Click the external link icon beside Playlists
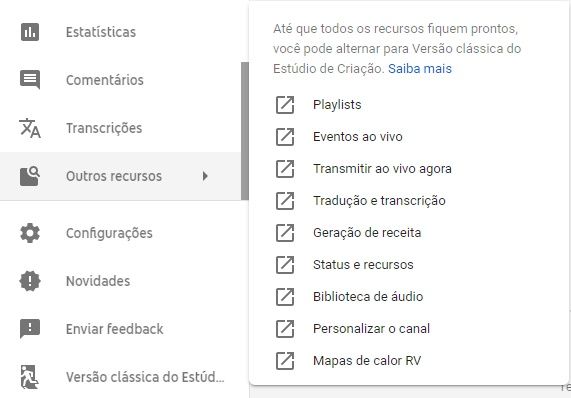 (285, 105)
